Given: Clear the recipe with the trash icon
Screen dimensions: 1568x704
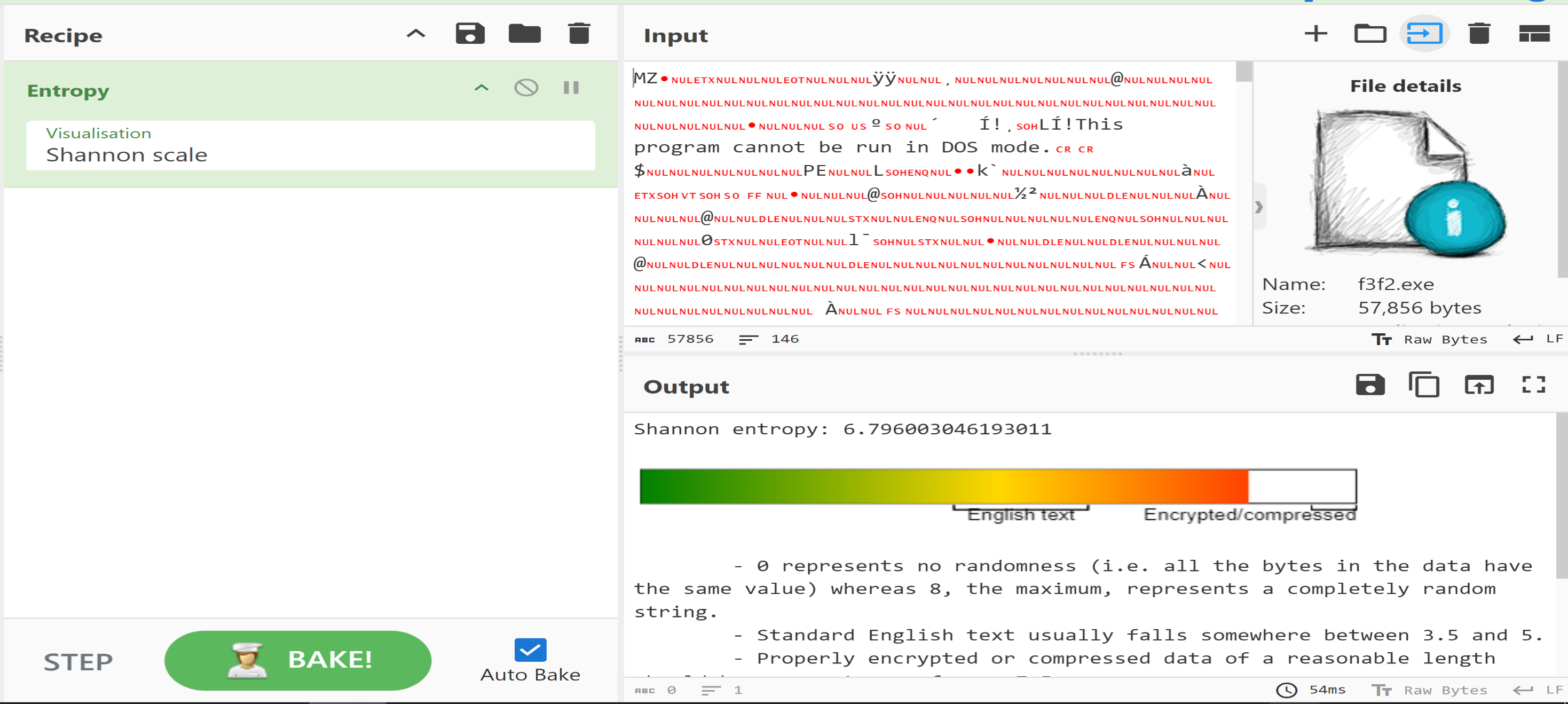Looking at the screenshot, I should click(x=579, y=34).
